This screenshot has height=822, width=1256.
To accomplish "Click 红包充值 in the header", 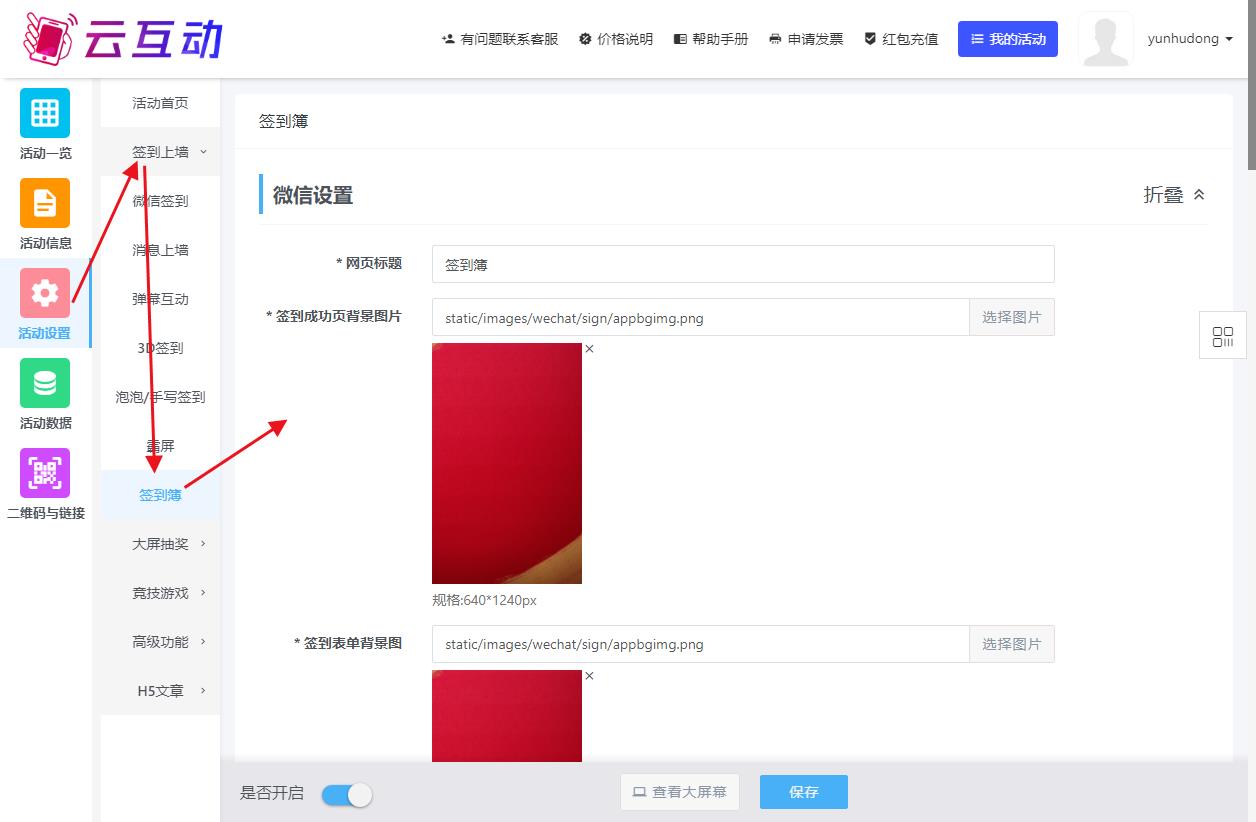I will click(x=901, y=39).
